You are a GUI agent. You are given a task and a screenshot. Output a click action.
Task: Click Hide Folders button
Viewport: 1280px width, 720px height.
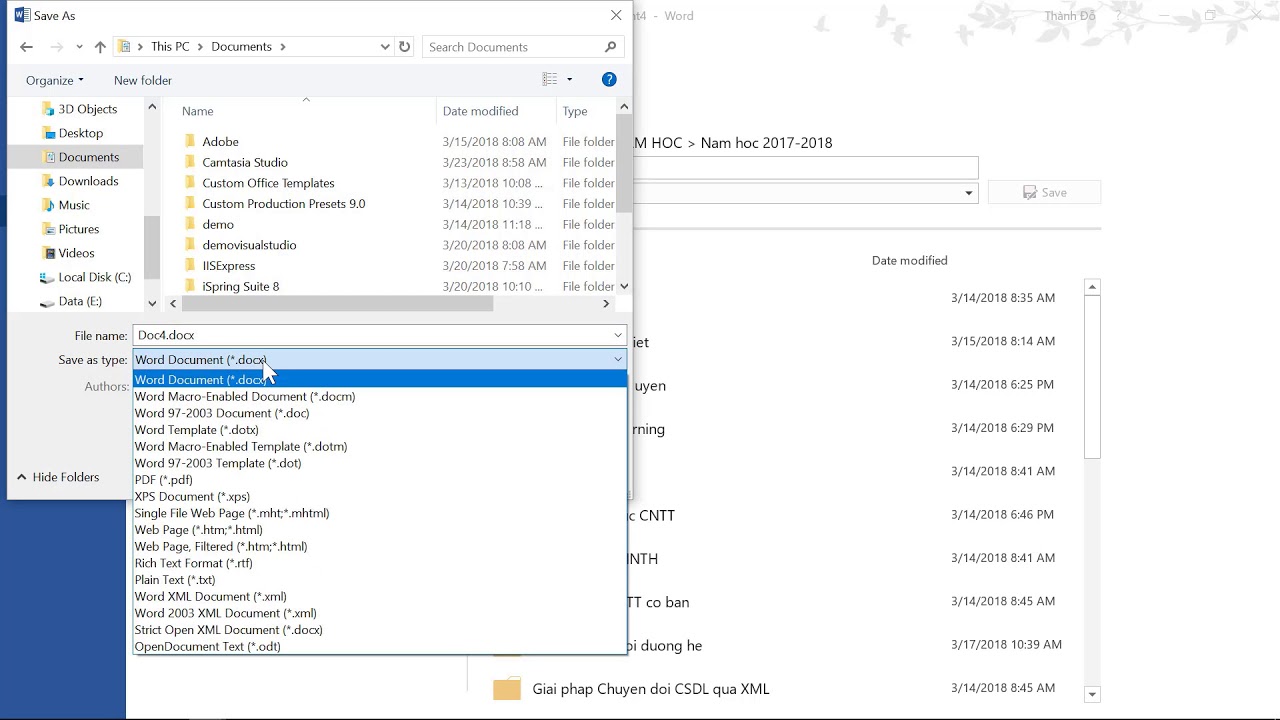(x=58, y=478)
